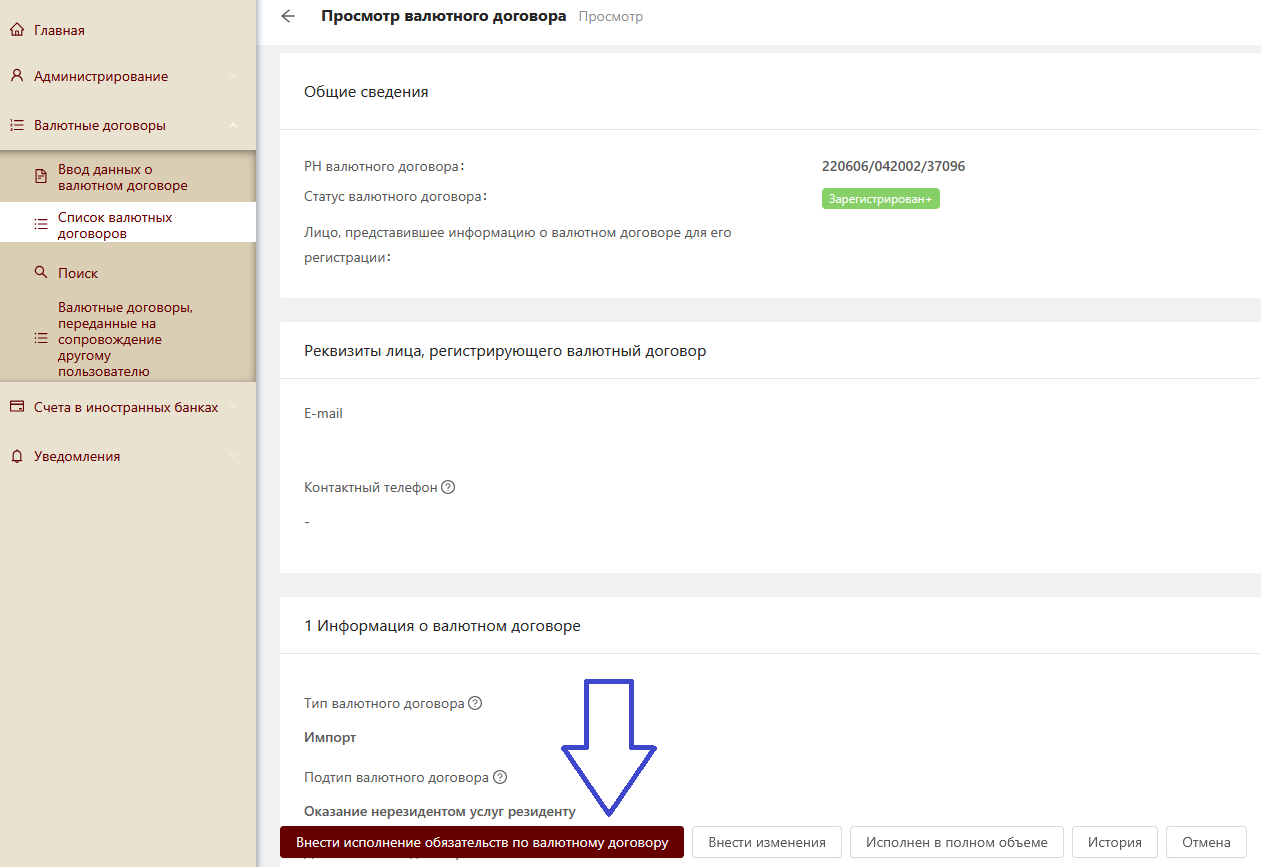Image resolution: width=1261 pixels, height=867 pixels.
Task: Click the user icon beside Администрирование
Action: pyautogui.click(x=17, y=76)
